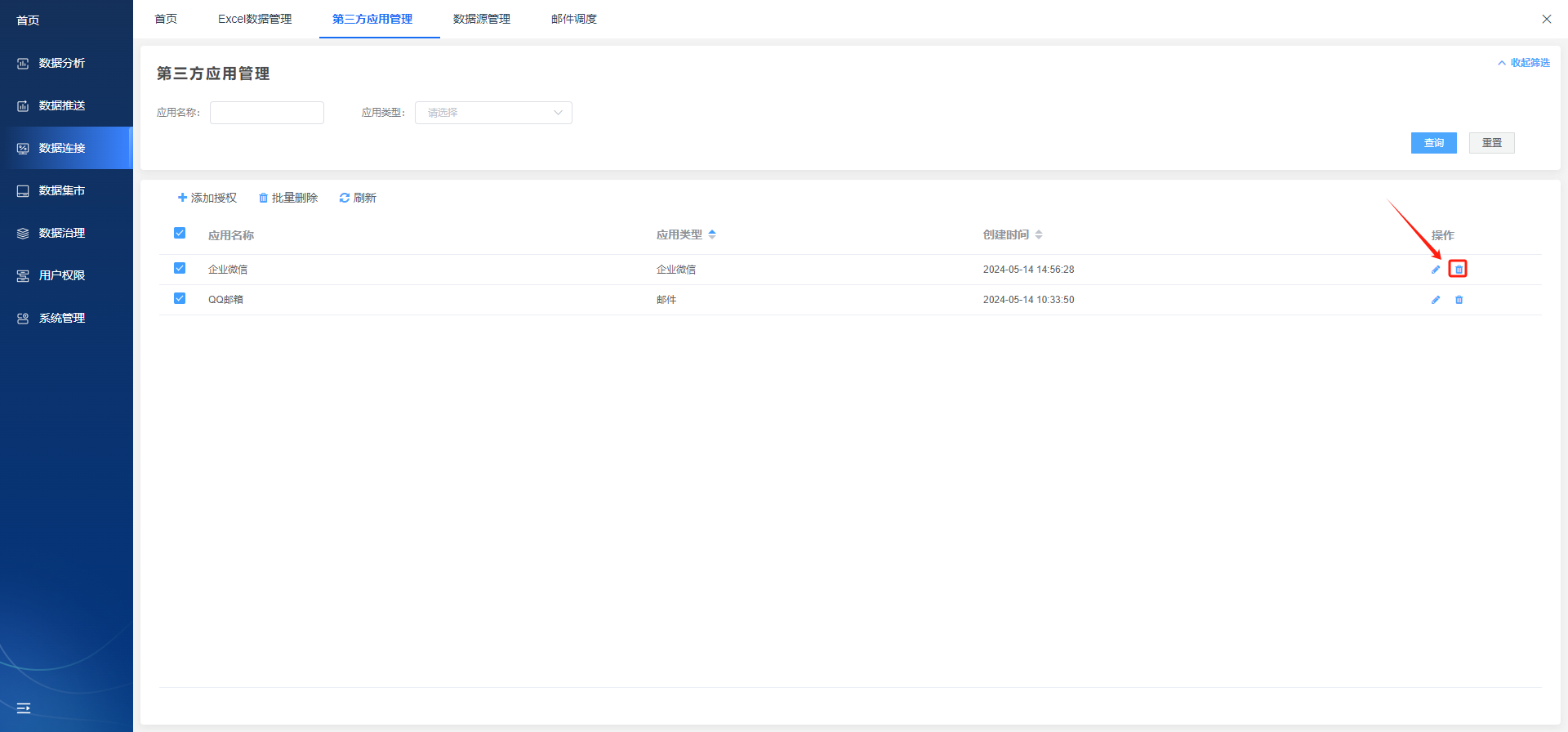Viewport: 1568px width, 732px height.
Task: Switch to 邮件调度 tab
Action: coord(574,19)
